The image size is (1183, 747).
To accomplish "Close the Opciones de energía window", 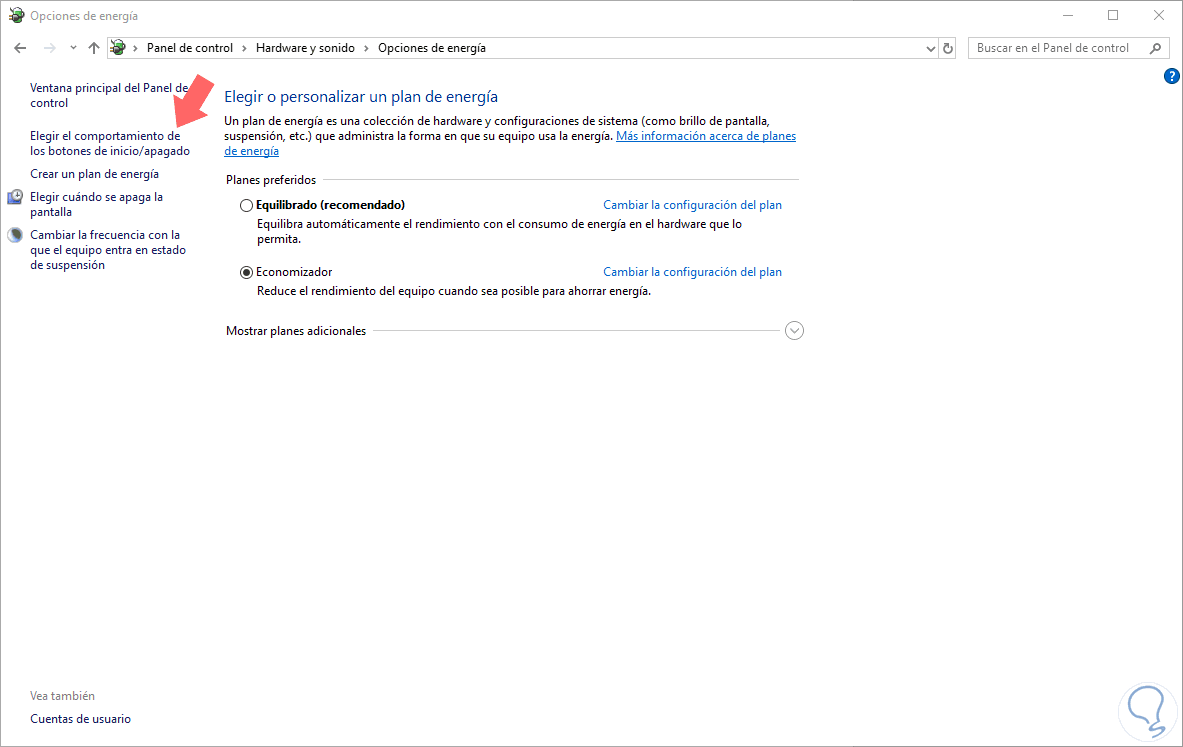I will 1159,15.
